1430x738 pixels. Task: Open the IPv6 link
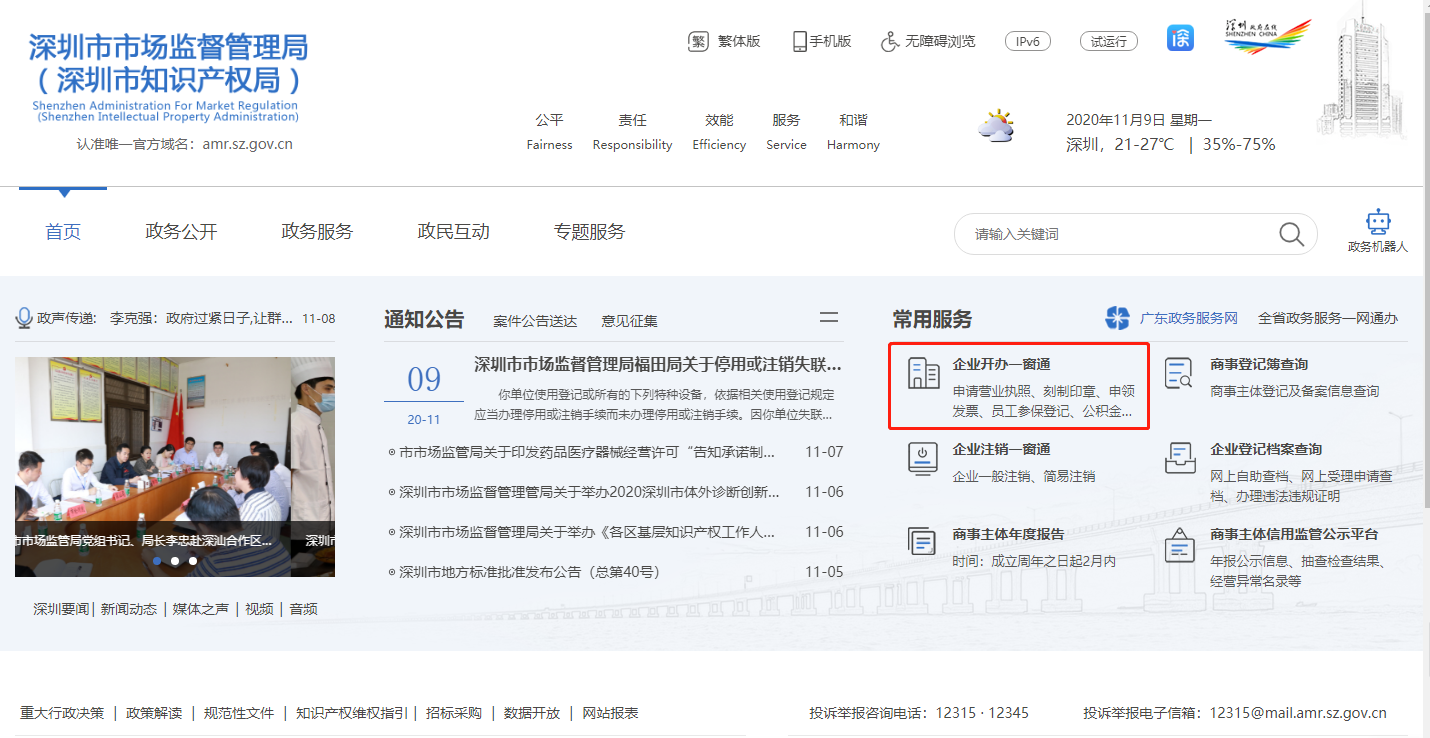point(1028,41)
